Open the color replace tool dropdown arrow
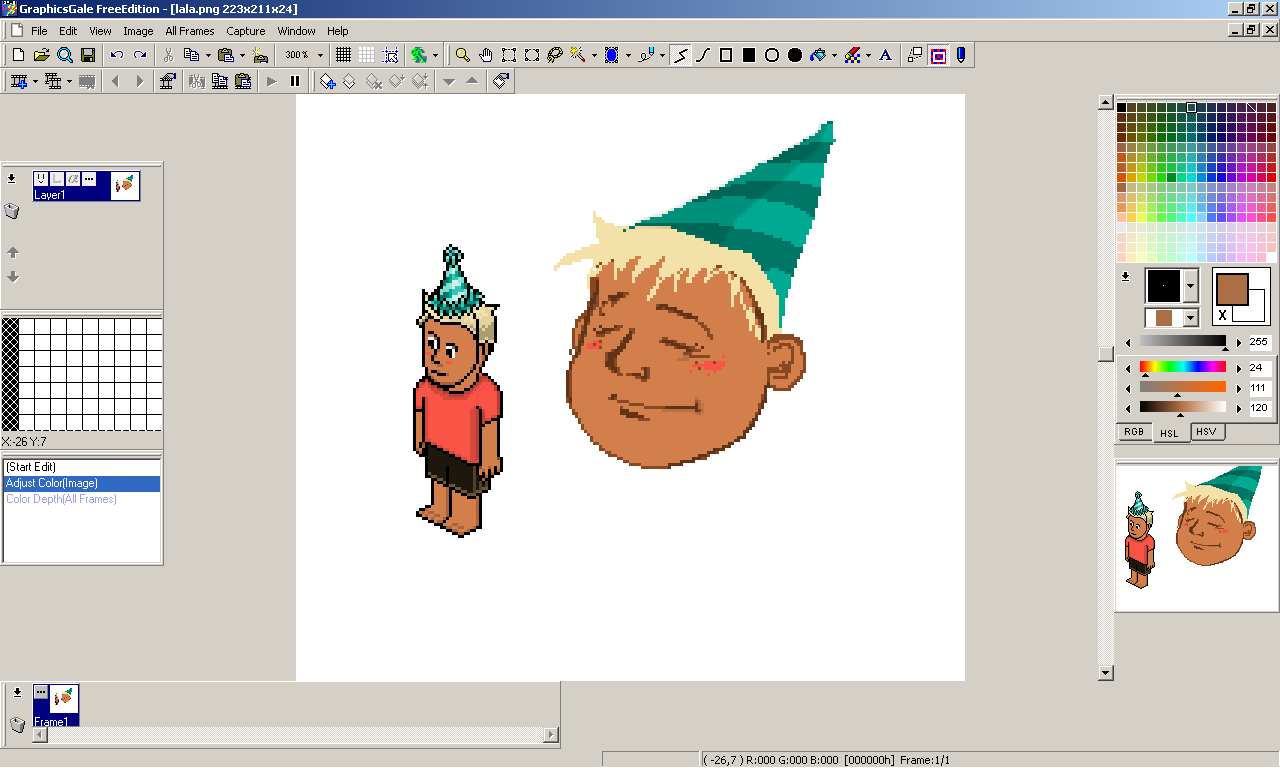 (868, 55)
